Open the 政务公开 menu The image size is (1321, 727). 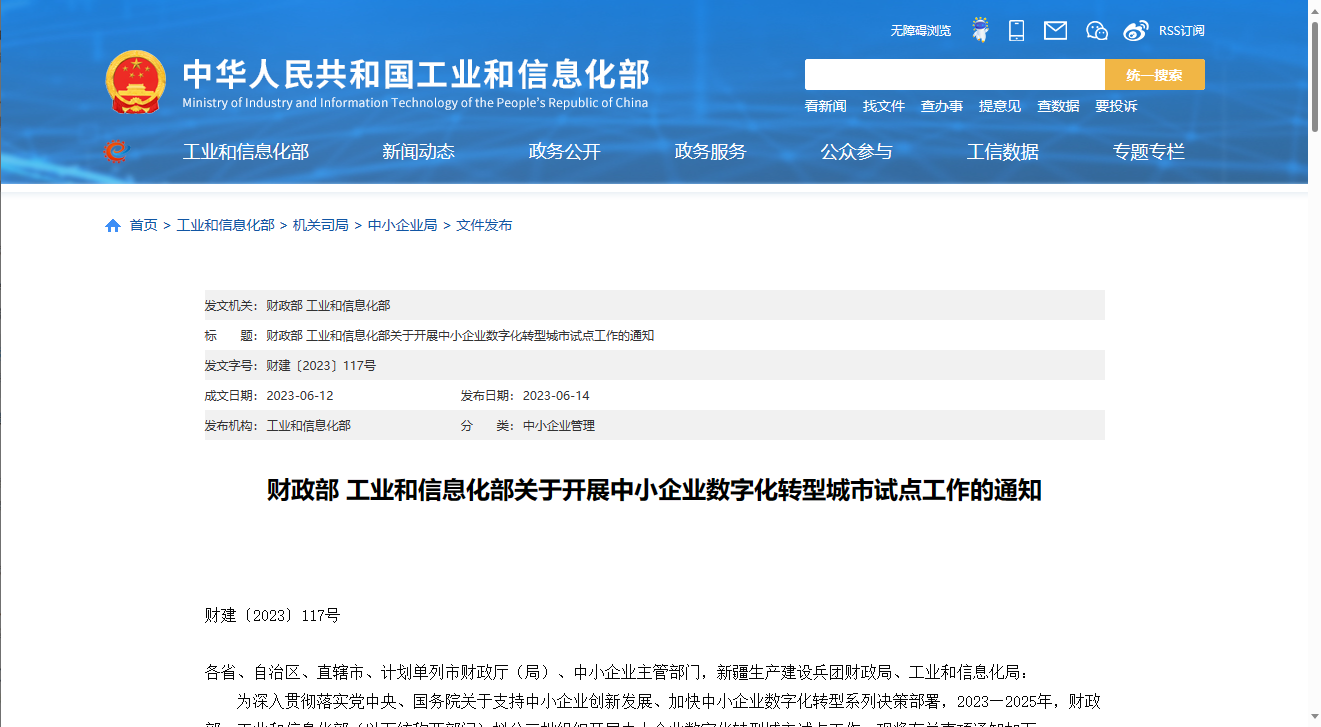(565, 151)
